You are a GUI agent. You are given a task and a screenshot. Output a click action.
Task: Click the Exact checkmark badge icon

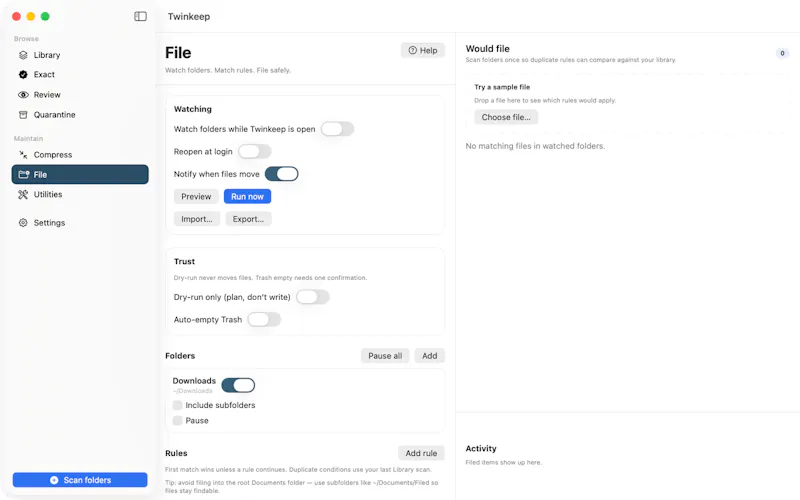[23, 74]
